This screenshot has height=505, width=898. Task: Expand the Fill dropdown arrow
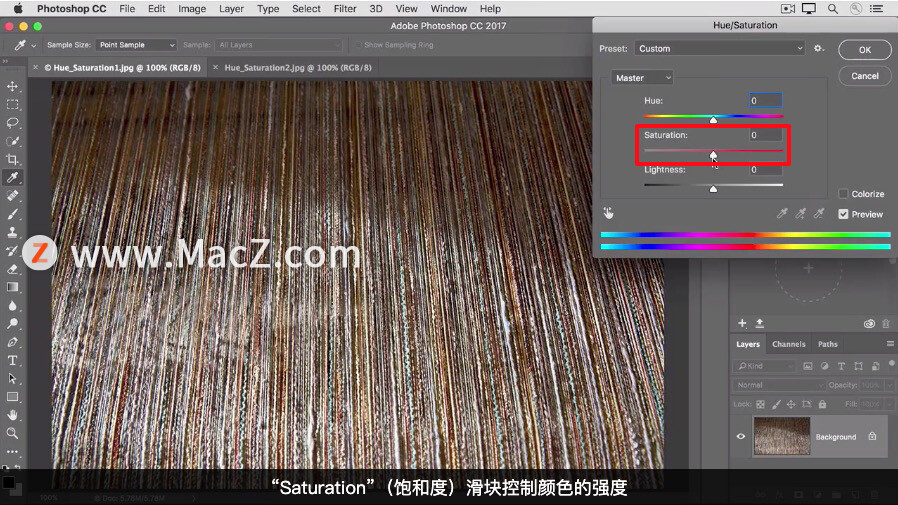point(890,404)
